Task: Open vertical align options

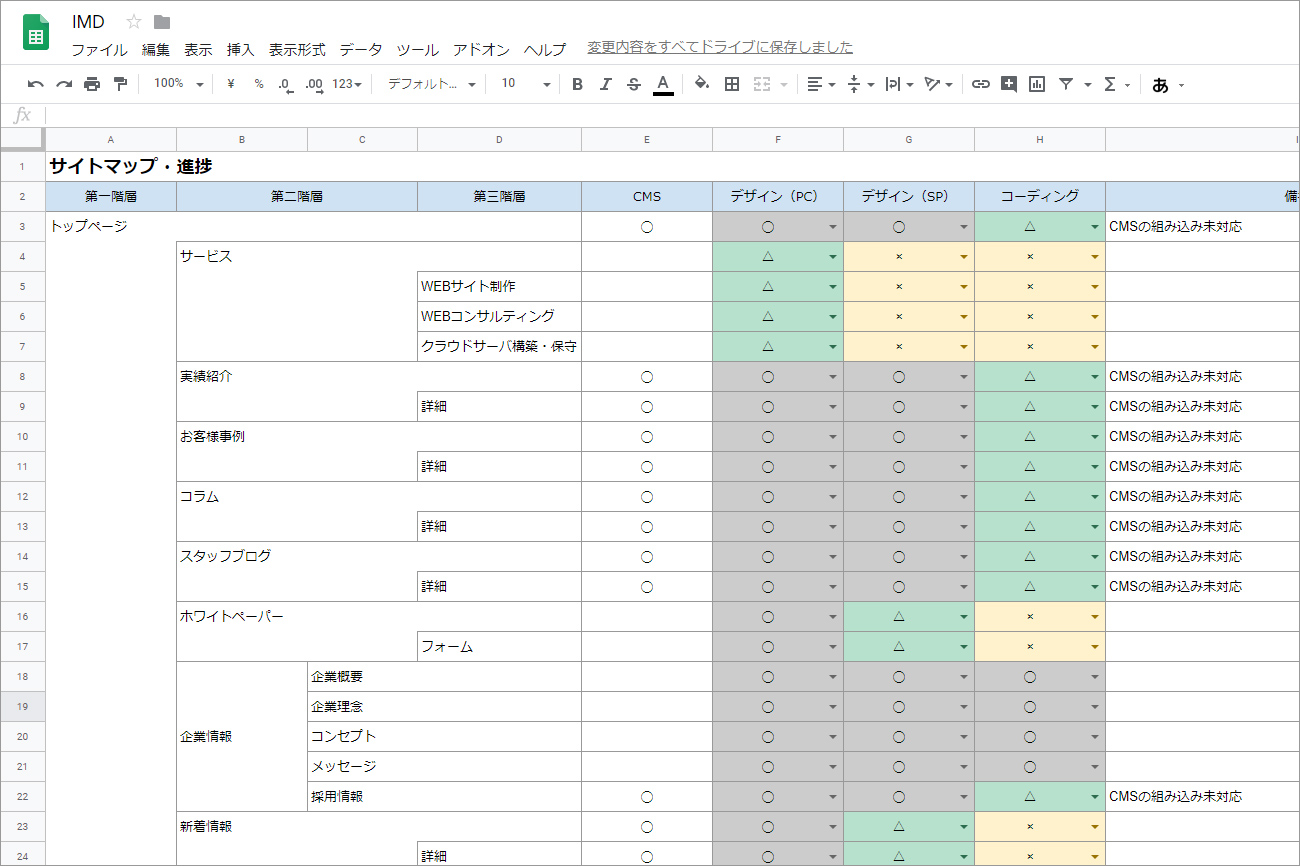Action: point(860,84)
